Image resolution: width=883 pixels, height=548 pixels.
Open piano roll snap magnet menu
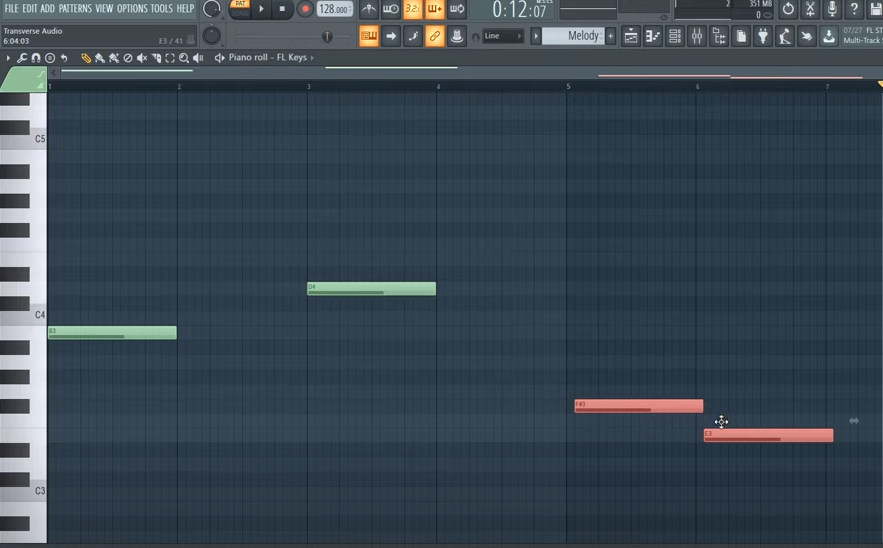(x=36, y=57)
